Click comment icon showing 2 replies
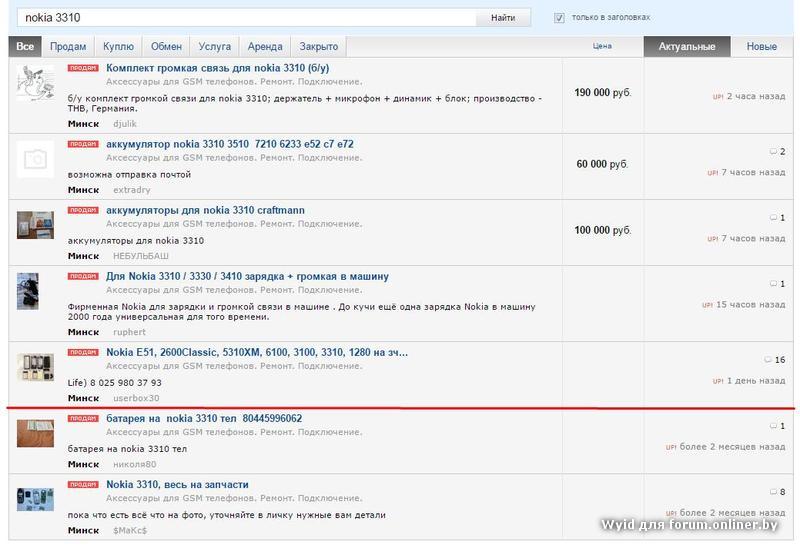Image resolution: width=800 pixels, height=548 pixels. pyautogui.click(x=773, y=152)
